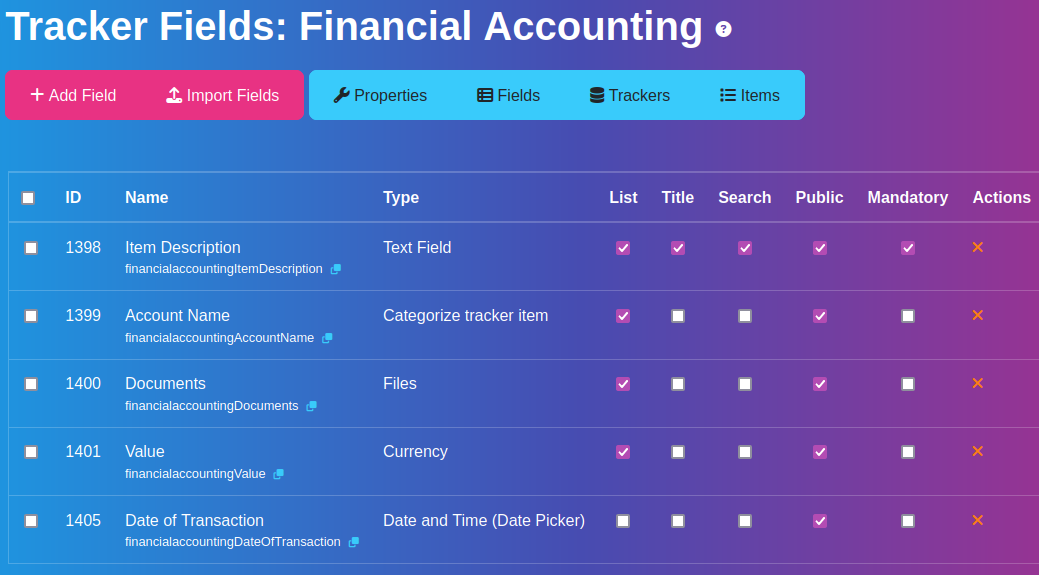Click the Import Fields button
Viewport: 1039px width, 575px height.
223,95
